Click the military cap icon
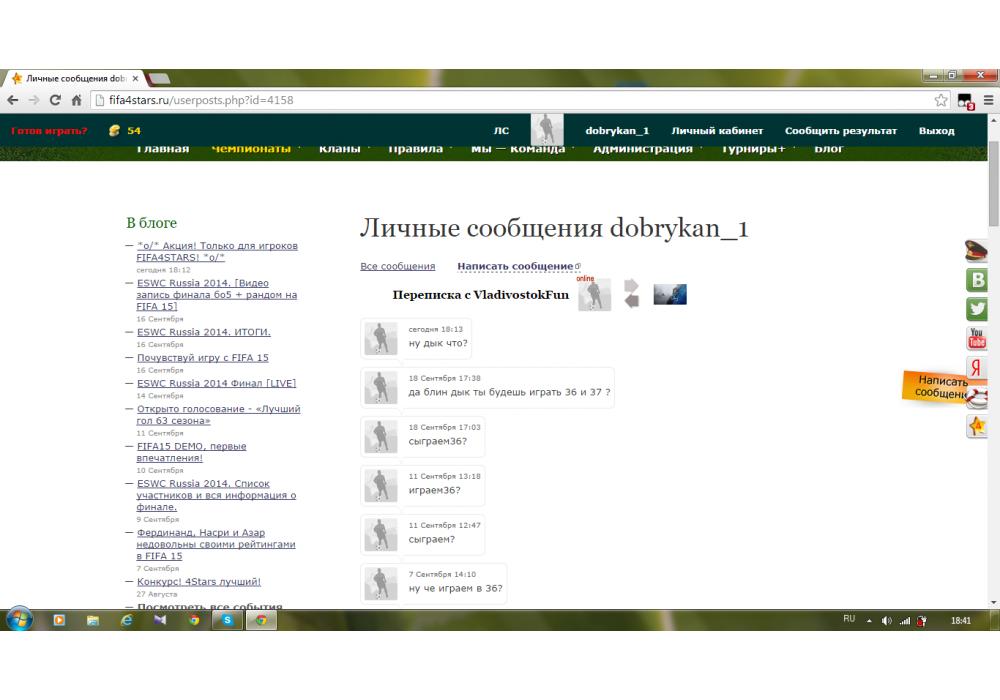The image size is (1000, 700). pyautogui.click(x=976, y=251)
